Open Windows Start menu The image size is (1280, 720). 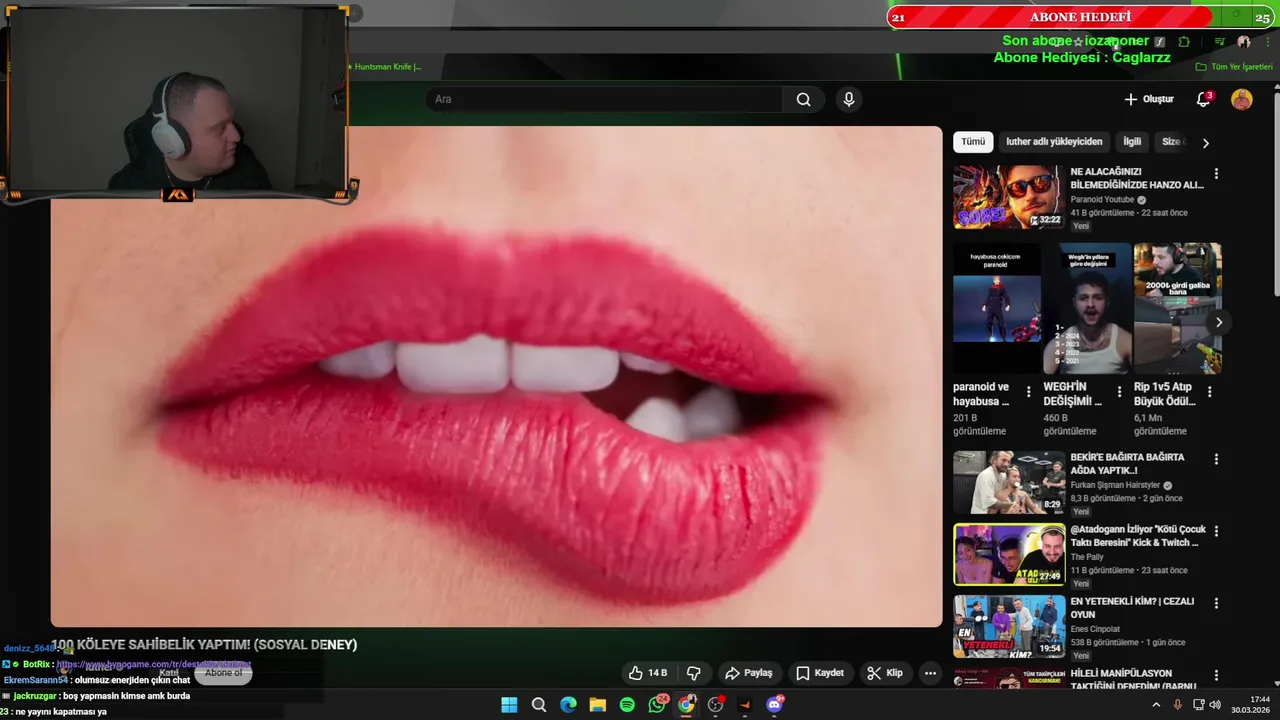point(509,705)
